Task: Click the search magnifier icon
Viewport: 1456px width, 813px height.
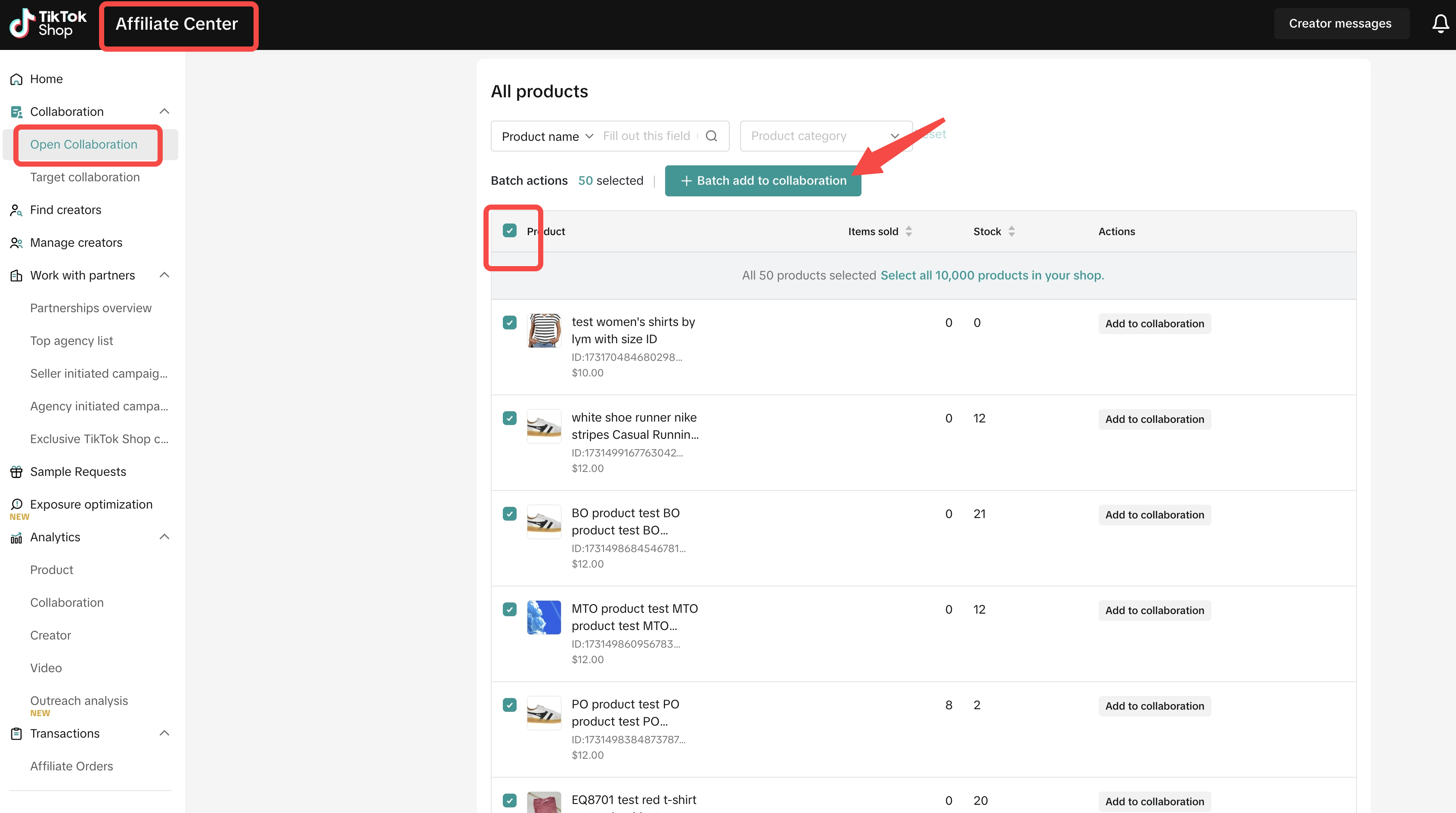Action: coord(712,136)
